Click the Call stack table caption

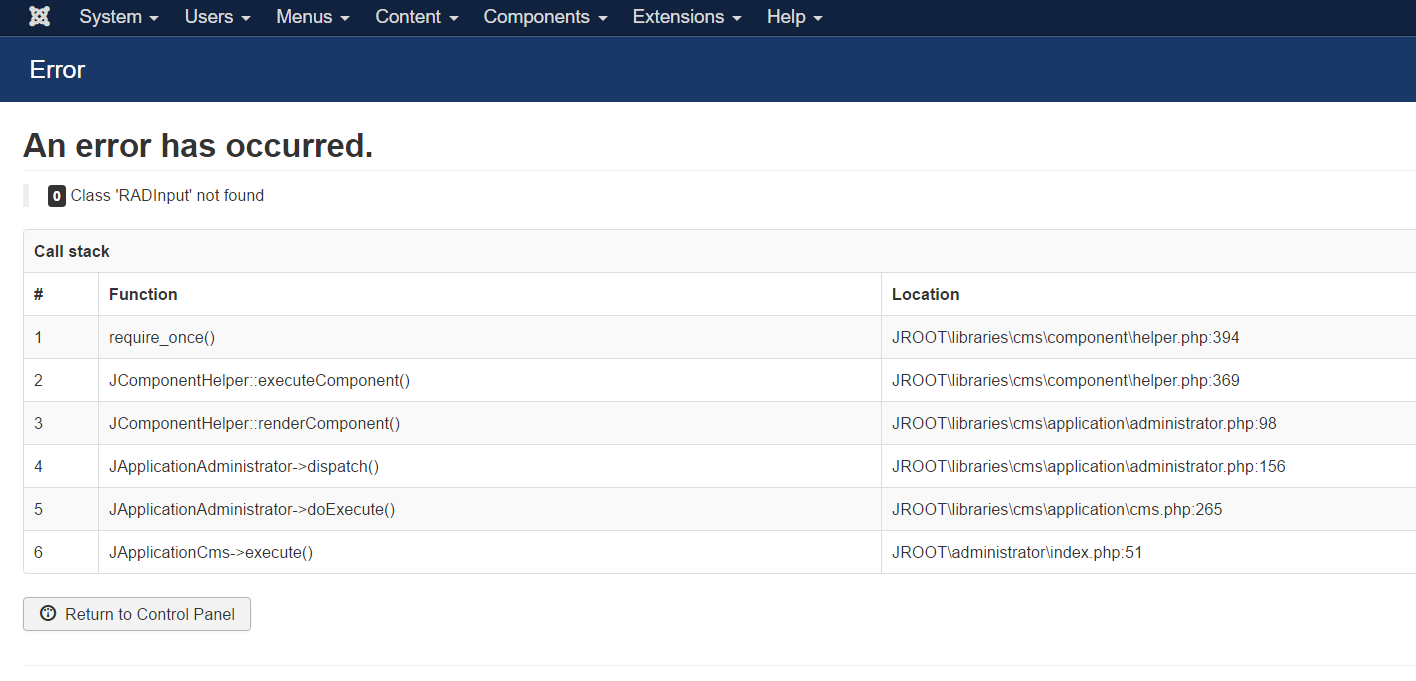(x=72, y=251)
